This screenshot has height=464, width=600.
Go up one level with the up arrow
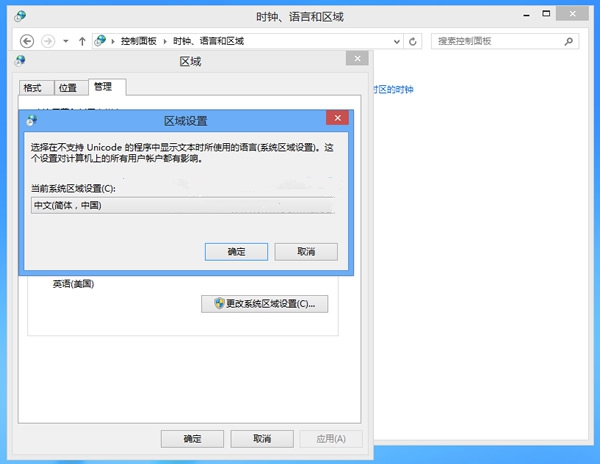82,41
